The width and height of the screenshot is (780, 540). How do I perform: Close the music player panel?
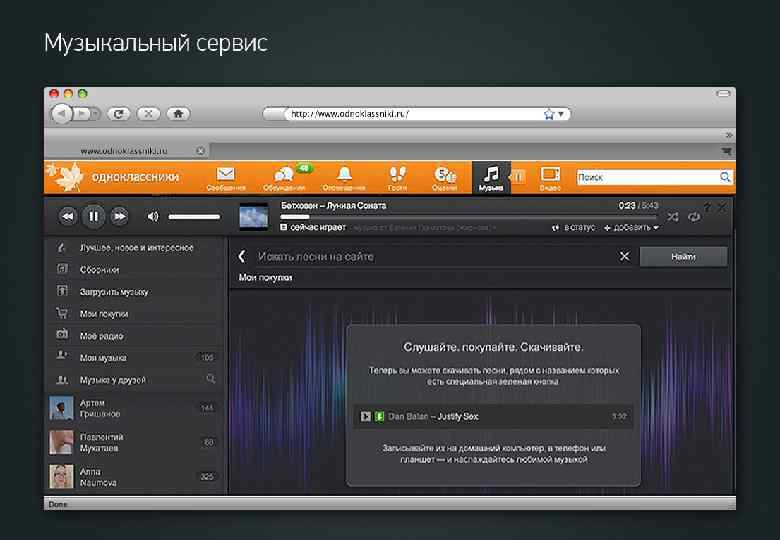pyautogui.click(x=722, y=207)
